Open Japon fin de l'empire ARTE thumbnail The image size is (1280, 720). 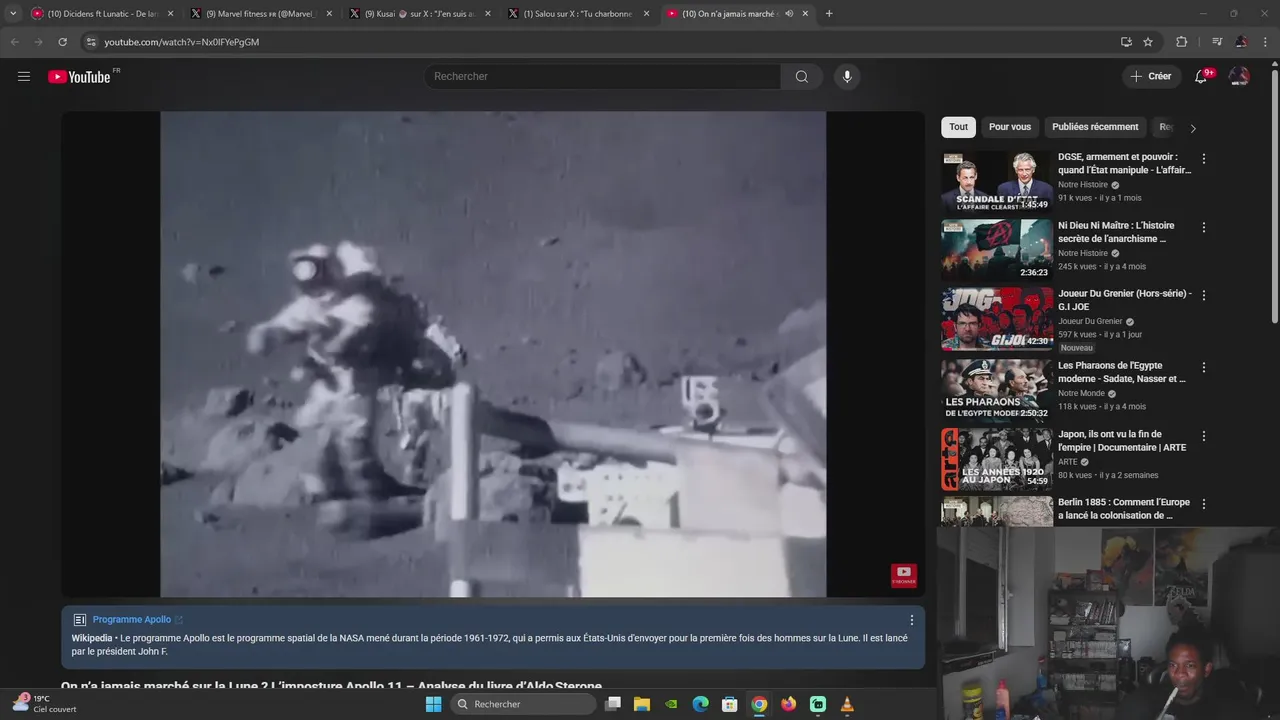coord(996,459)
